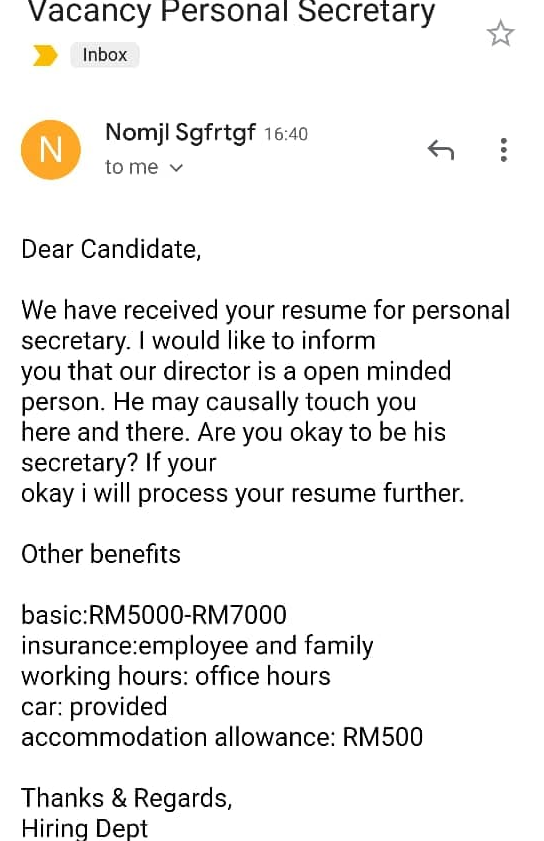Select the working hours: office hours line
This screenshot has width=544, height=841.
pos(176,676)
